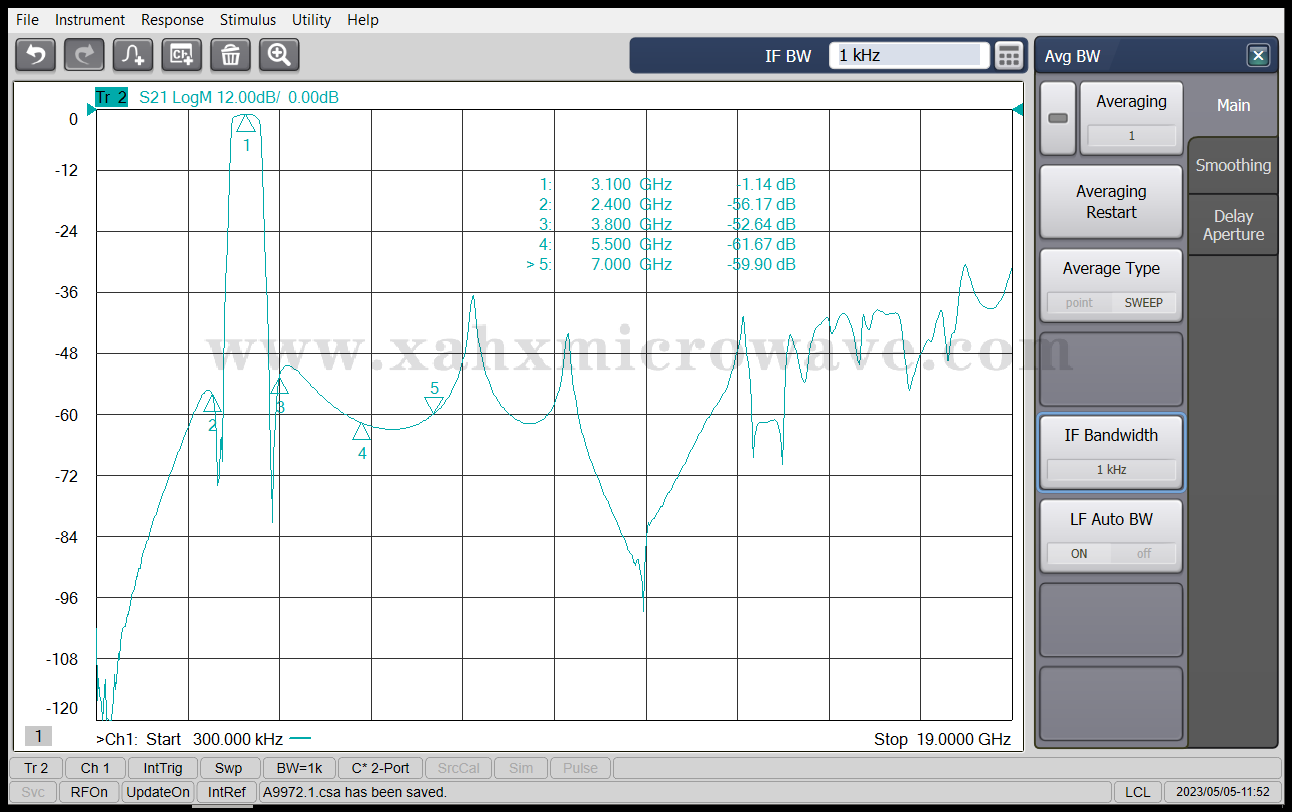The image size is (1292, 812).
Task: Click the IF BW entry field showing 1 kHz
Action: tap(909, 56)
